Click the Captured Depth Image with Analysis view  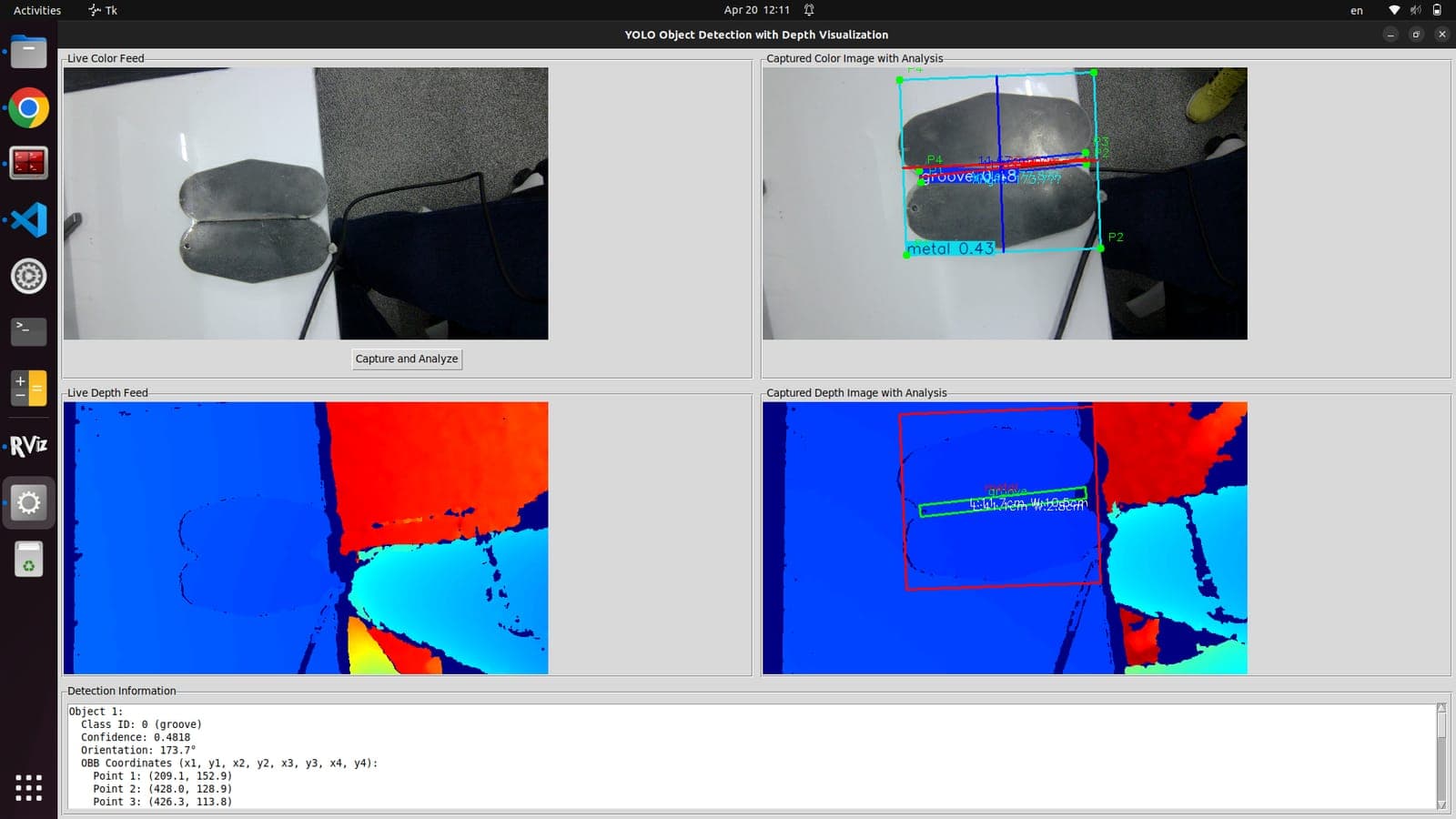tap(1005, 538)
